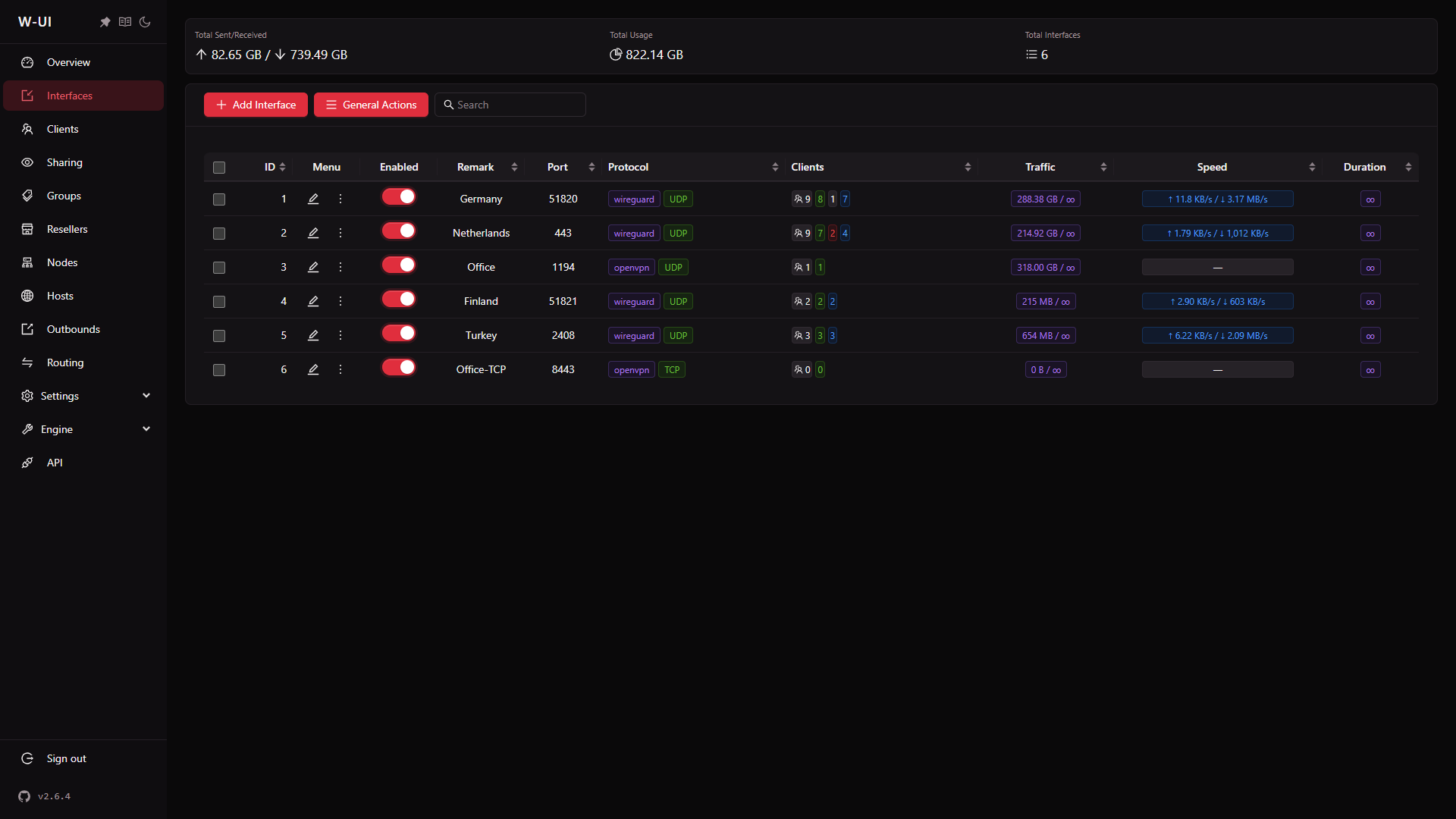Image resolution: width=1456 pixels, height=819 pixels.
Task: Click the Add Interface button
Action: tap(256, 105)
